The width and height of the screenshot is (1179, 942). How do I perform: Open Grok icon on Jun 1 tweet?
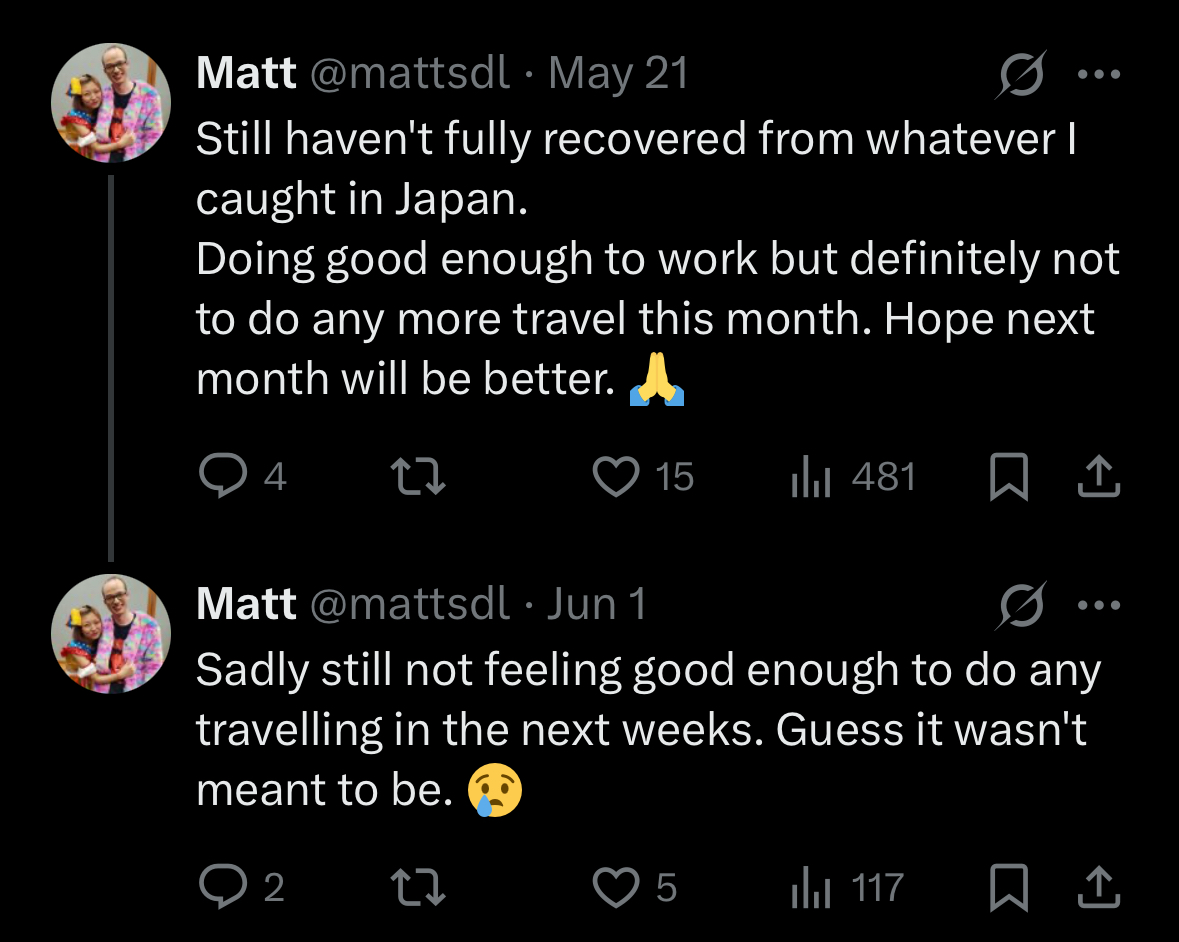click(1020, 604)
